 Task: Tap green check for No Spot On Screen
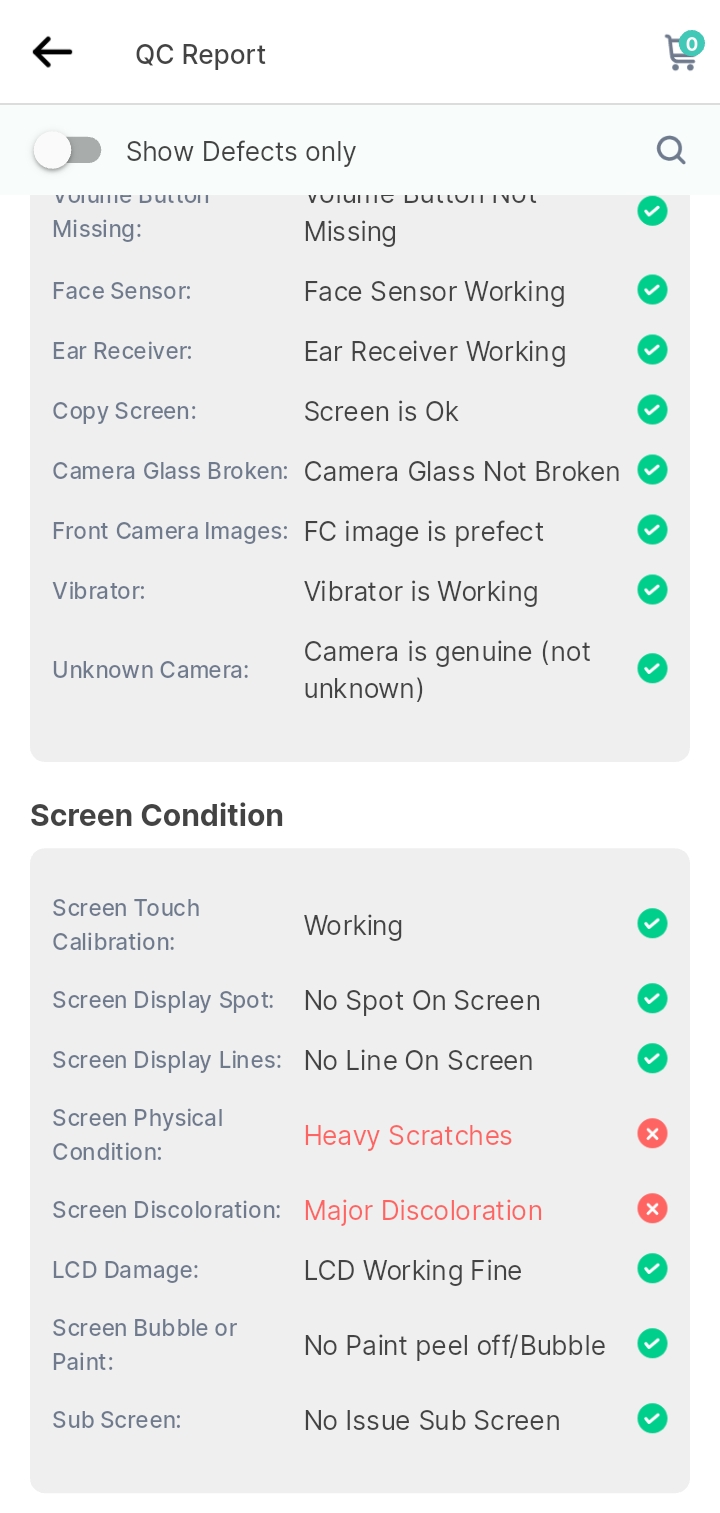coord(653,999)
